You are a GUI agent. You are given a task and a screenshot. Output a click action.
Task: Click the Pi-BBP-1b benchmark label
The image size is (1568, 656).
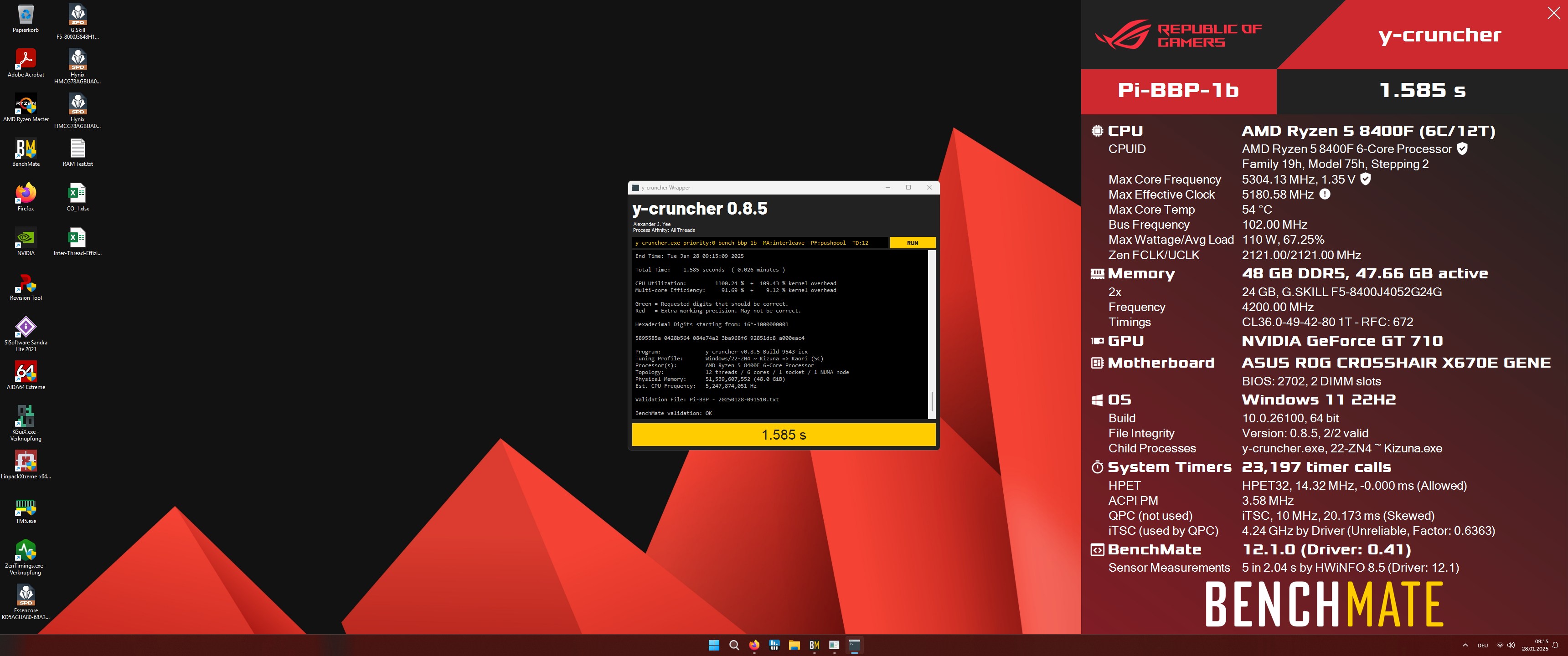click(1178, 91)
